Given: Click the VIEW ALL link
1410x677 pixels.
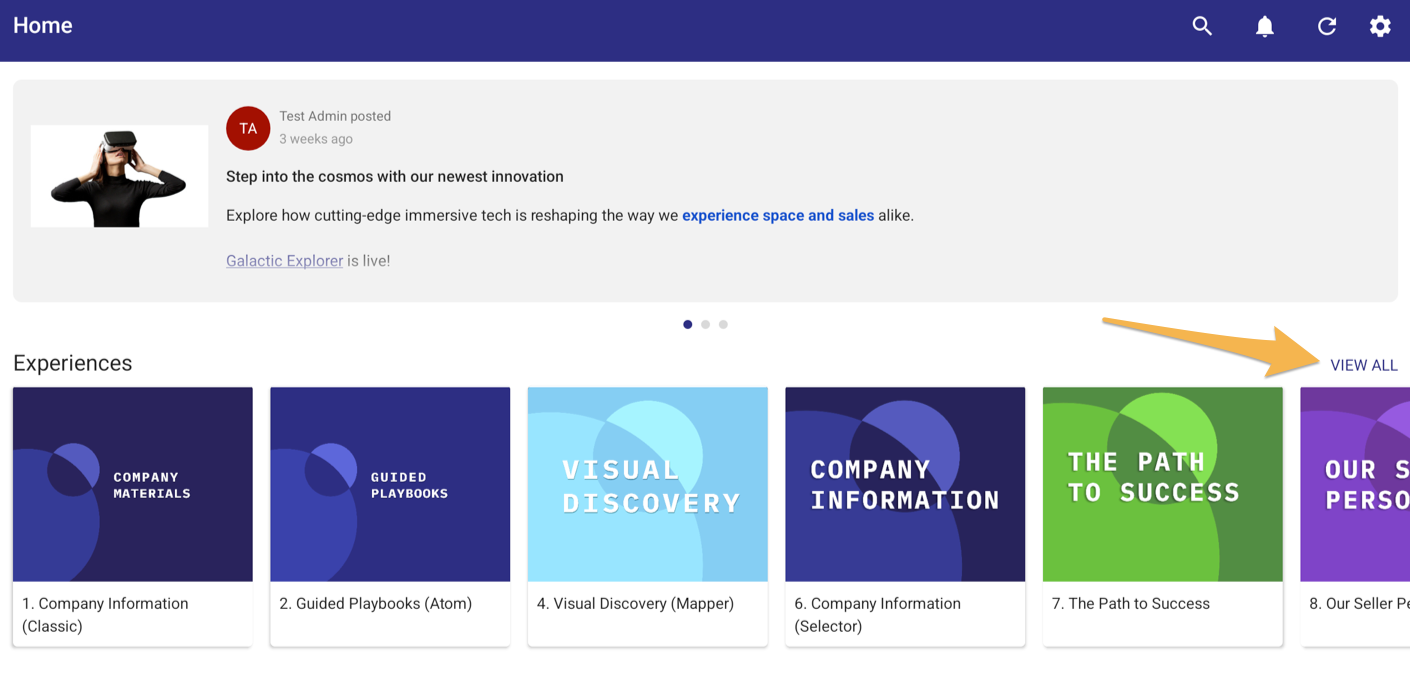Looking at the screenshot, I should click(x=1364, y=365).
